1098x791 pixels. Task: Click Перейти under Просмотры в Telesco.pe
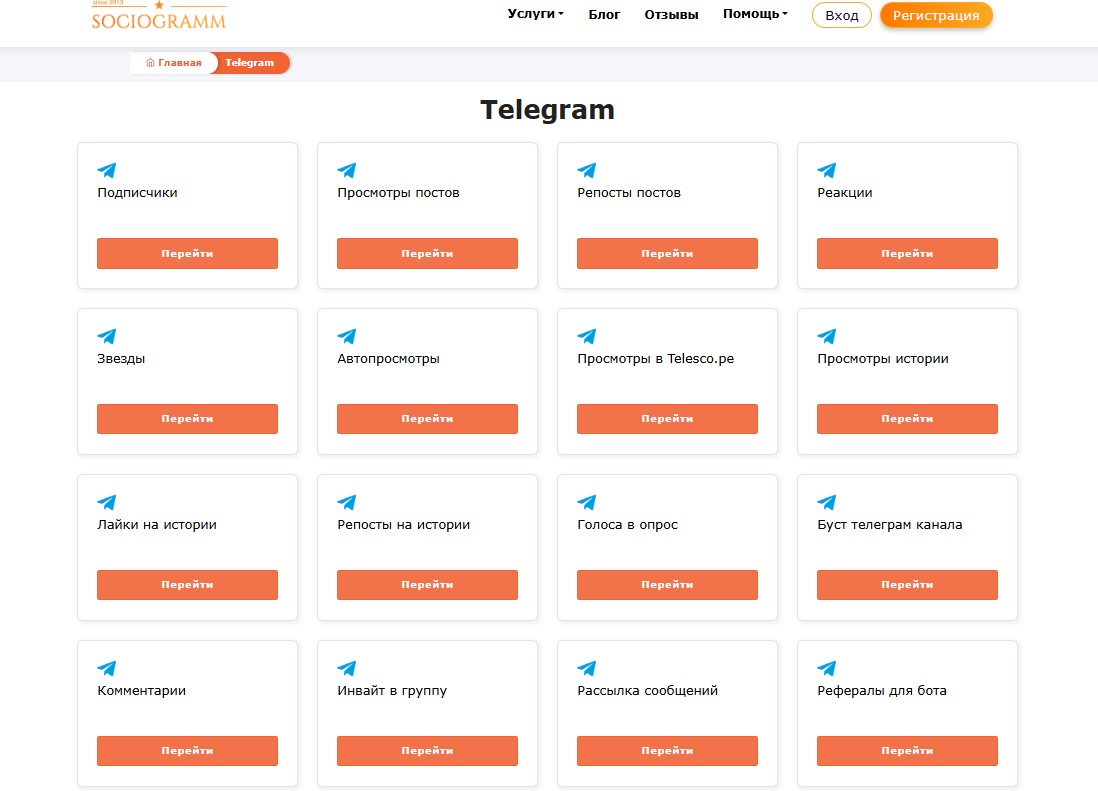(667, 419)
